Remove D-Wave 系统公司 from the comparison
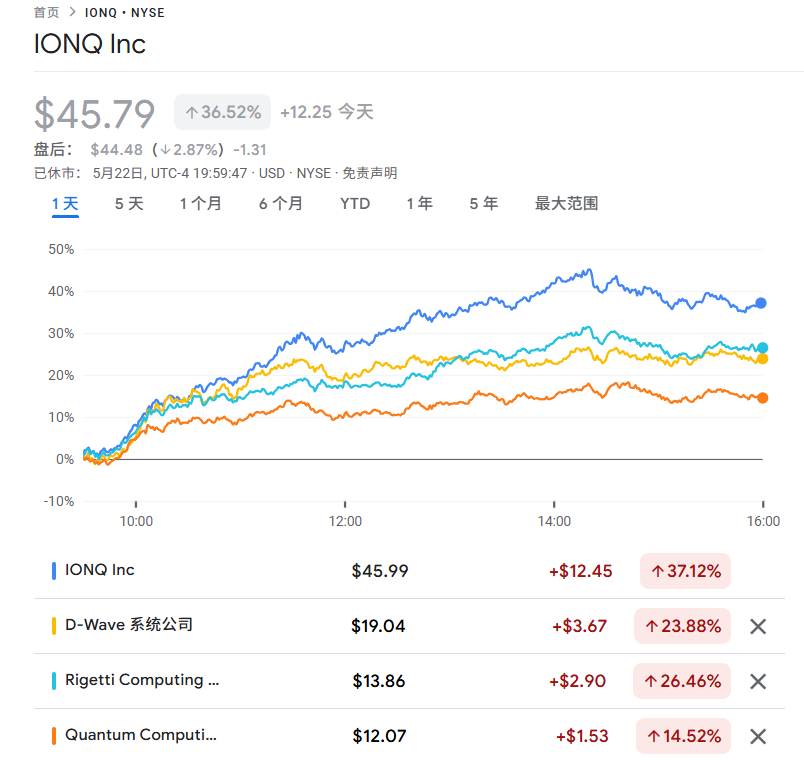Screen dimensions: 804x760 click(x=758, y=625)
